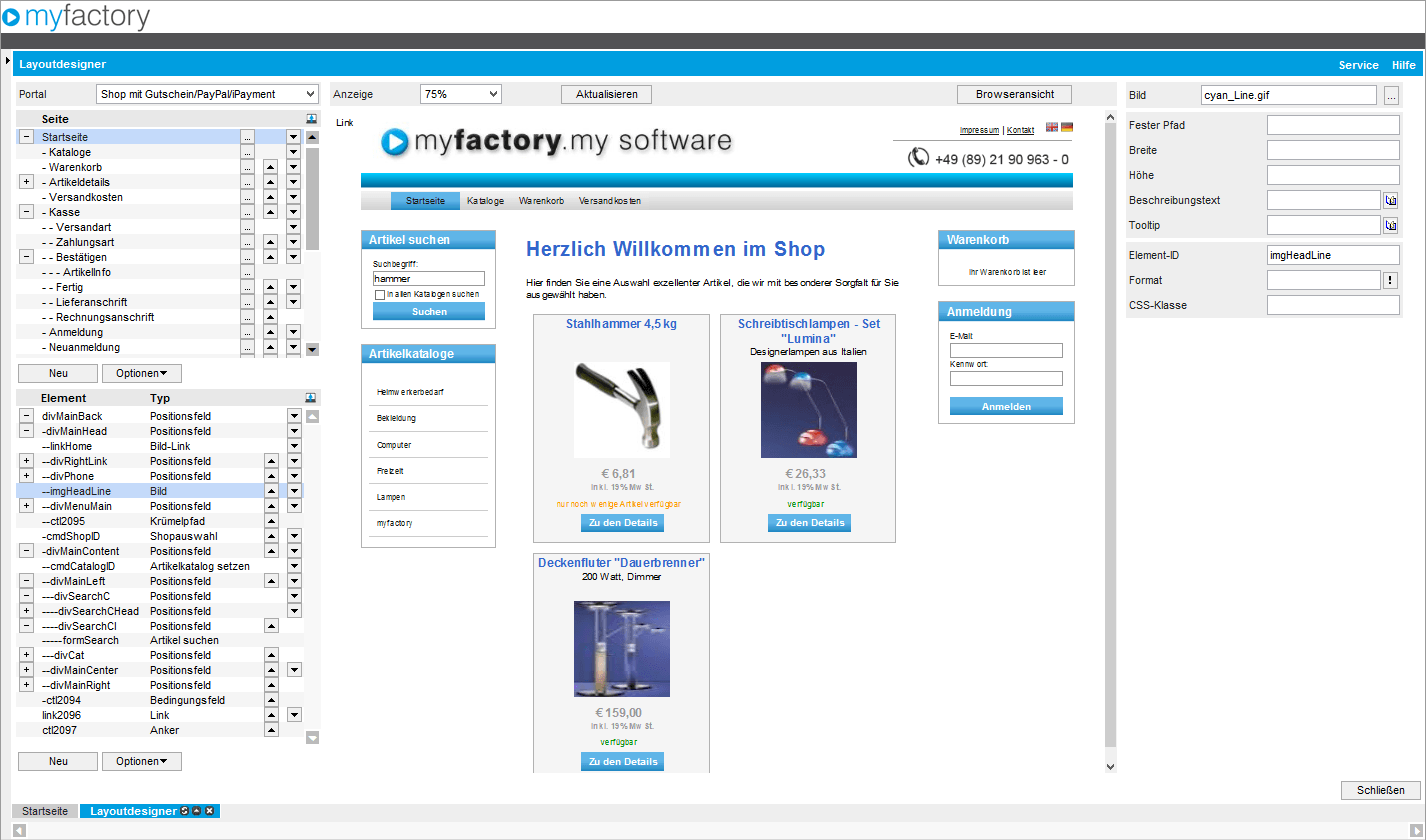Image resolution: width=1426 pixels, height=840 pixels.
Task: Click Neu under the Seite list
Action: (x=58, y=373)
